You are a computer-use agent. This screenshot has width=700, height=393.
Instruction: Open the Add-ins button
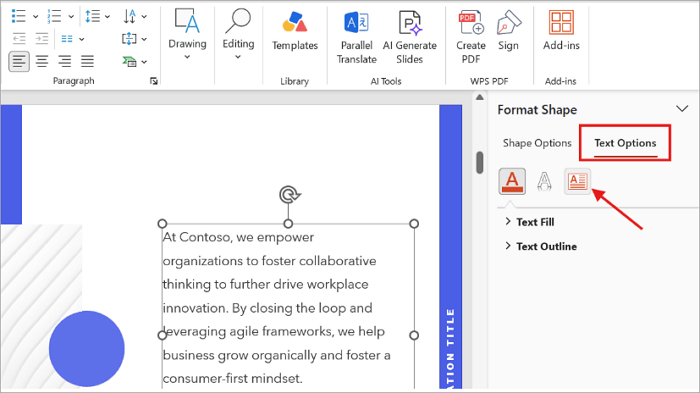[561, 30]
